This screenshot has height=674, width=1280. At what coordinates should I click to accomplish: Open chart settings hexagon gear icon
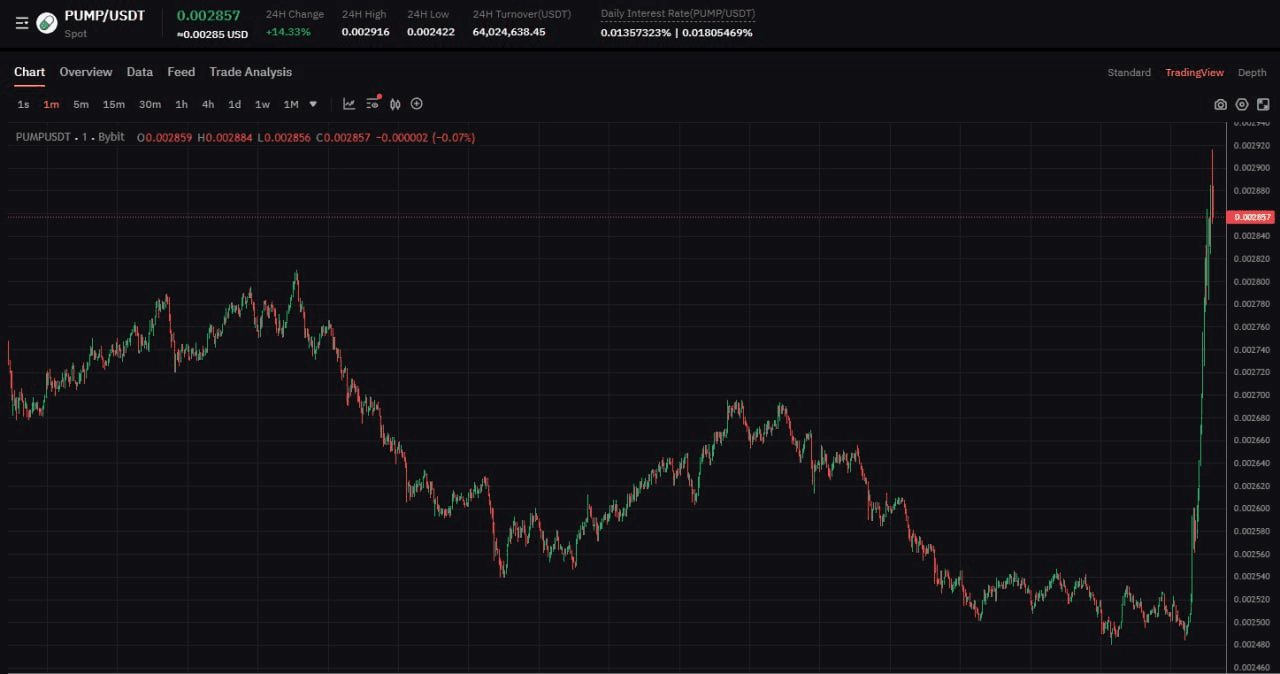tap(1242, 104)
